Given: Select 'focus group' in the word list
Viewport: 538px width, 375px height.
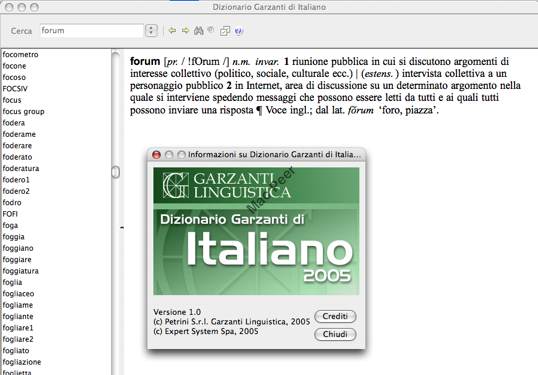Looking at the screenshot, I should point(23,112).
